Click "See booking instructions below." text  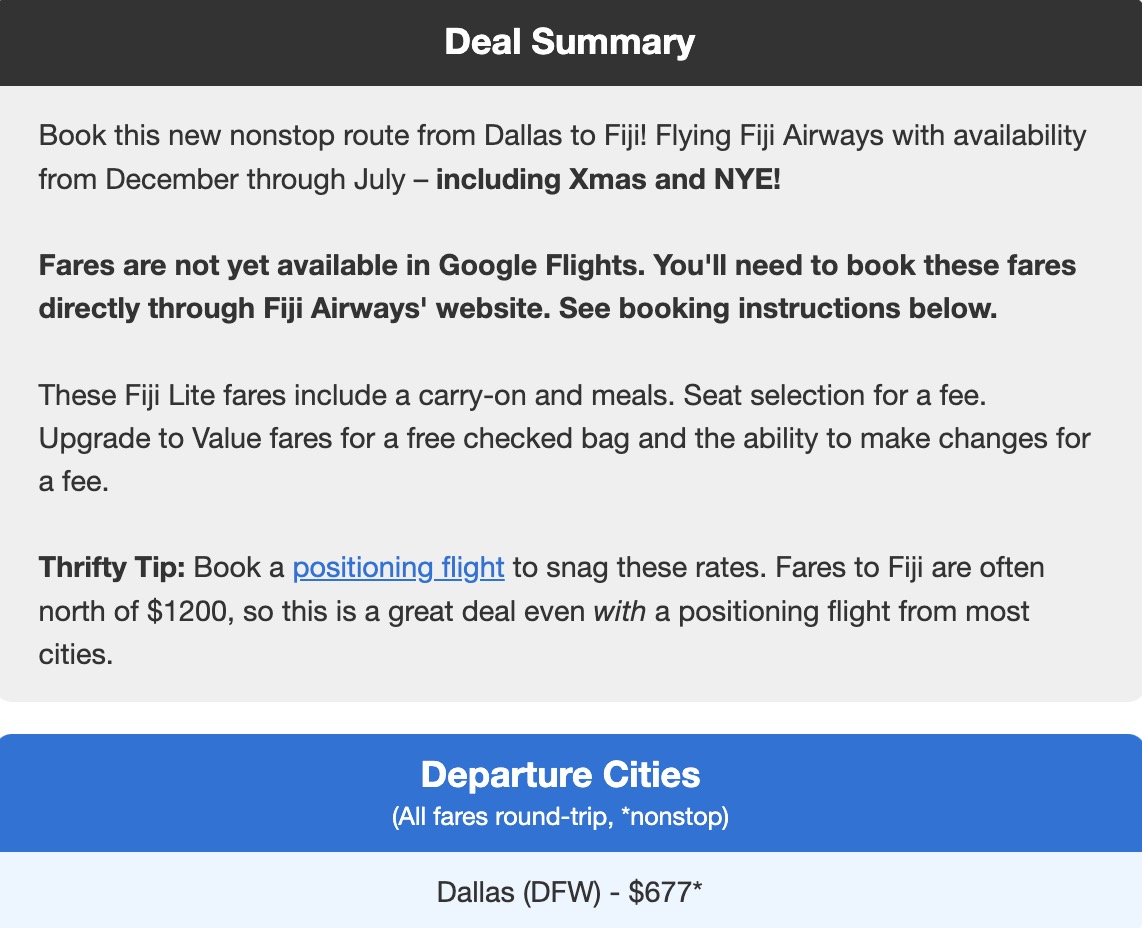778,308
